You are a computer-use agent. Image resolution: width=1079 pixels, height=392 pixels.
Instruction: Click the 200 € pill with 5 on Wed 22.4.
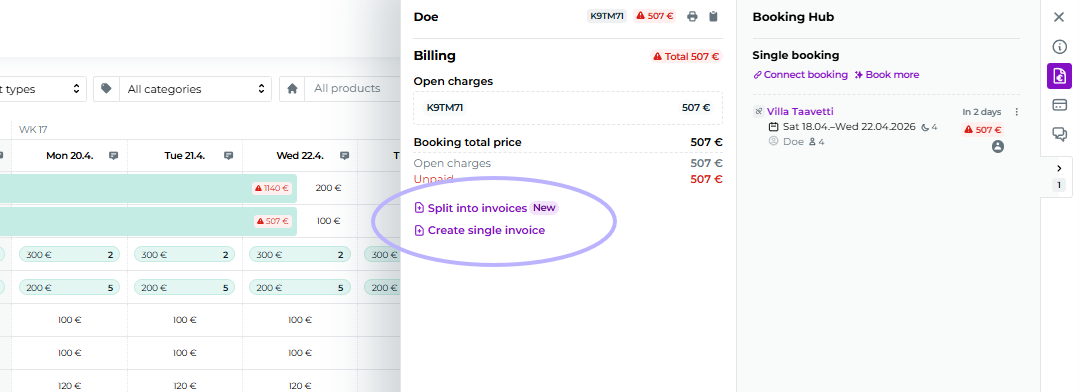[300, 287]
